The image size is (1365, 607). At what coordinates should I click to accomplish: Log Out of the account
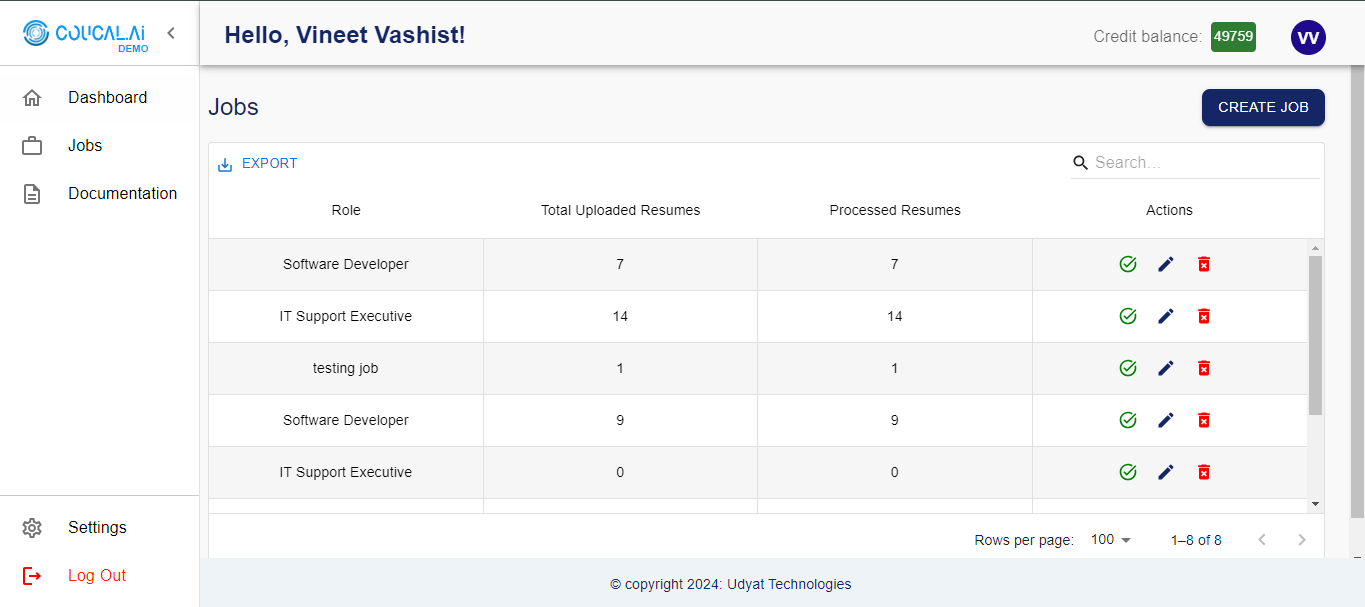click(x=96, y=576)
